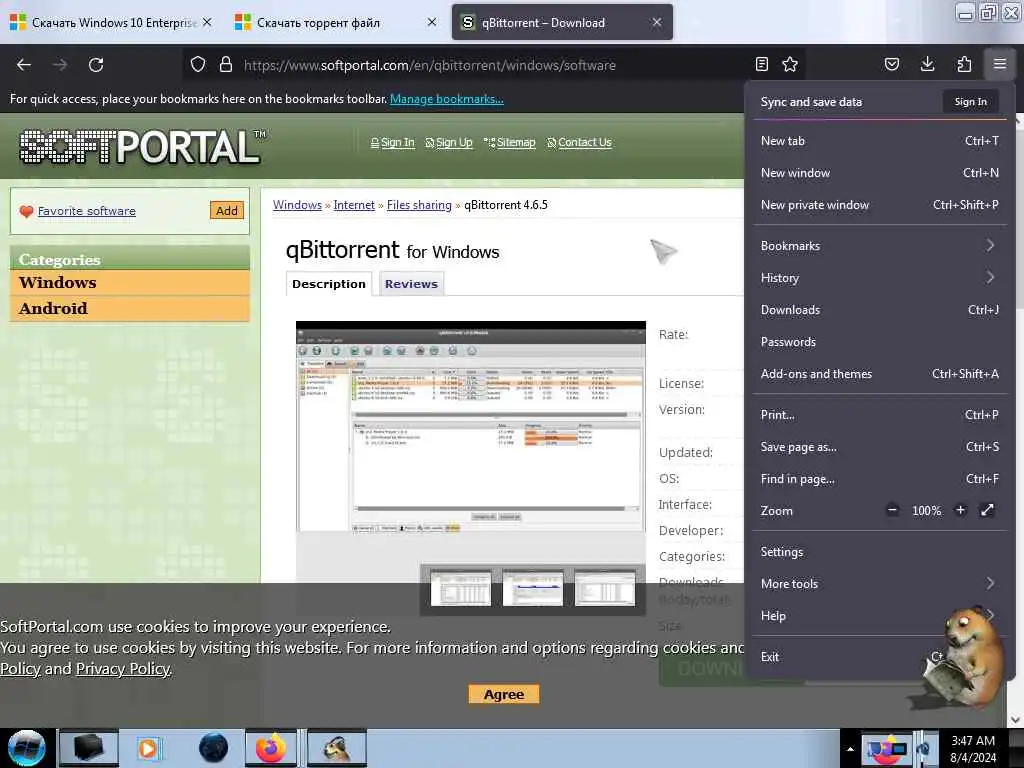Click the Privacy Policy link

click(x=123, y=669)
